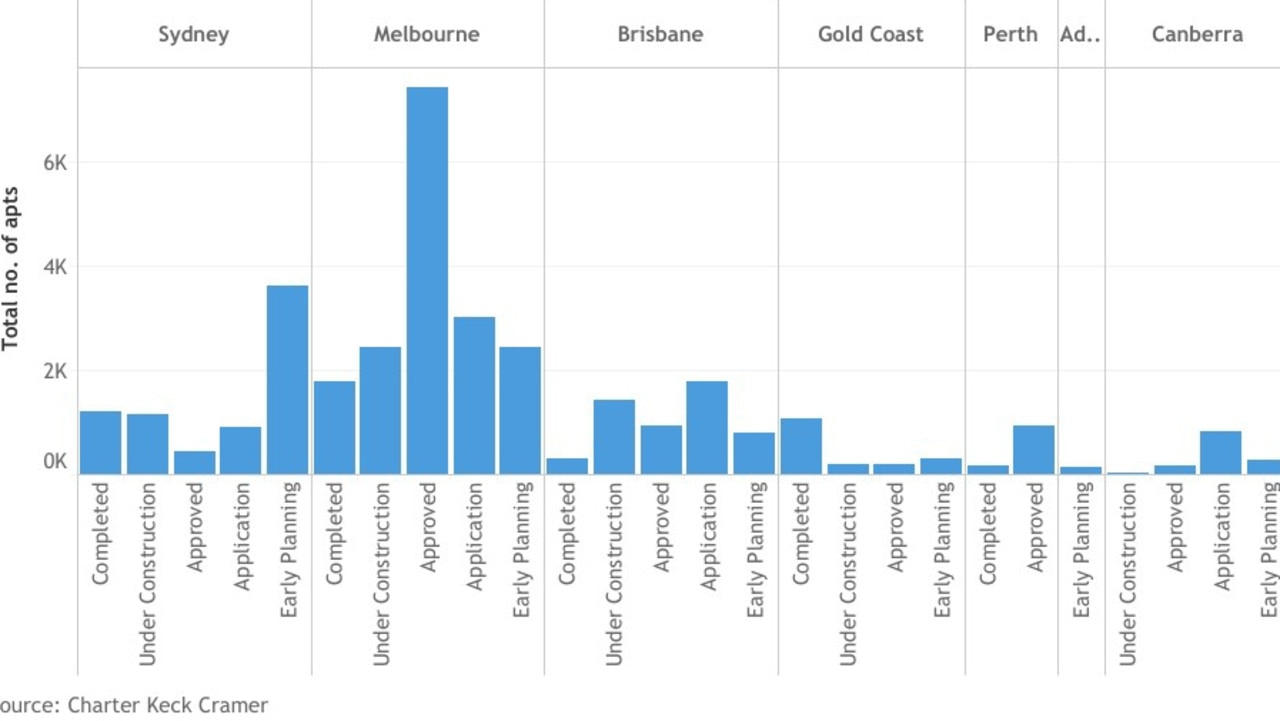Click Sydney's Under Construction axis label
The height and width of the screenshot is (721, 1280).
point(148,574)
